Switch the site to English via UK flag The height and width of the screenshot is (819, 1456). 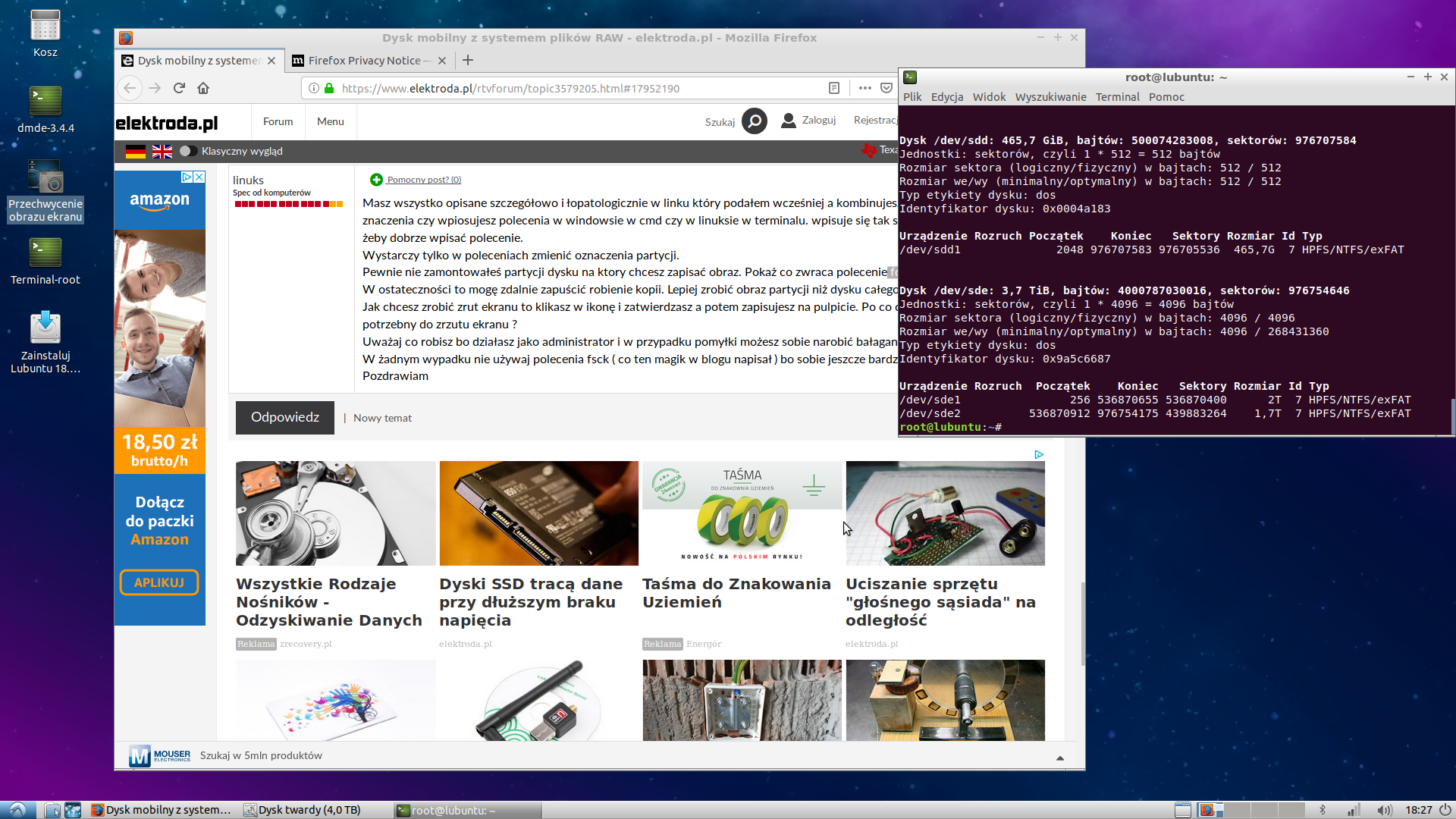pyautogui.click(x=162, y=152)
